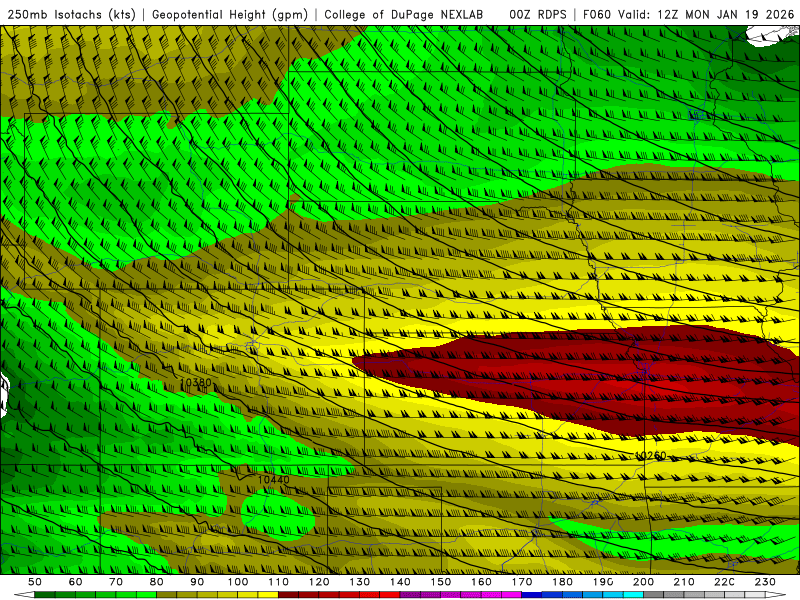Screen dimensions: 800x600
Task: Click the 110 value on the color scale
Action: [278, 582]
